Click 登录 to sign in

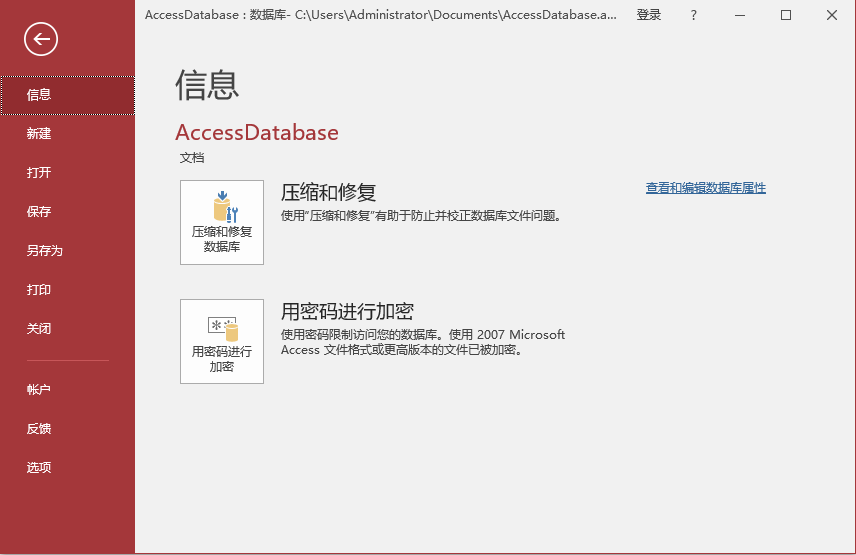point(649,15)
